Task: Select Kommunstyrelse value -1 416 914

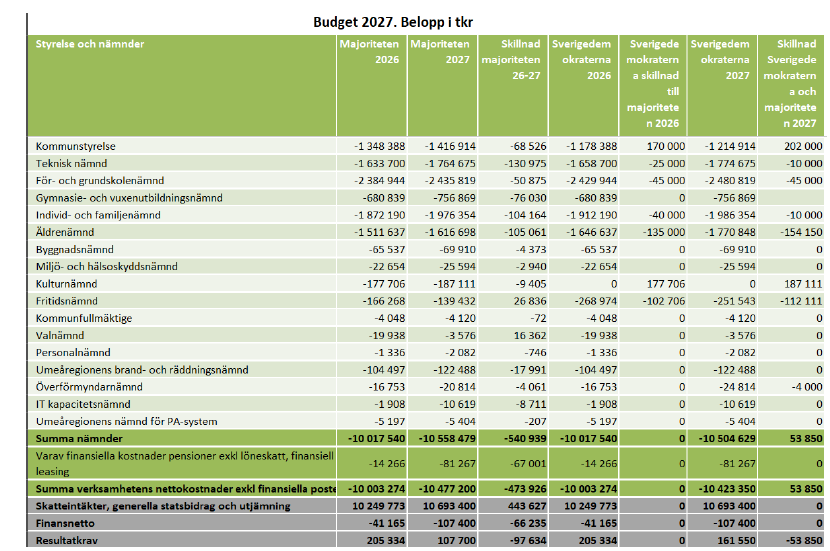Action: tap(450, 146)
